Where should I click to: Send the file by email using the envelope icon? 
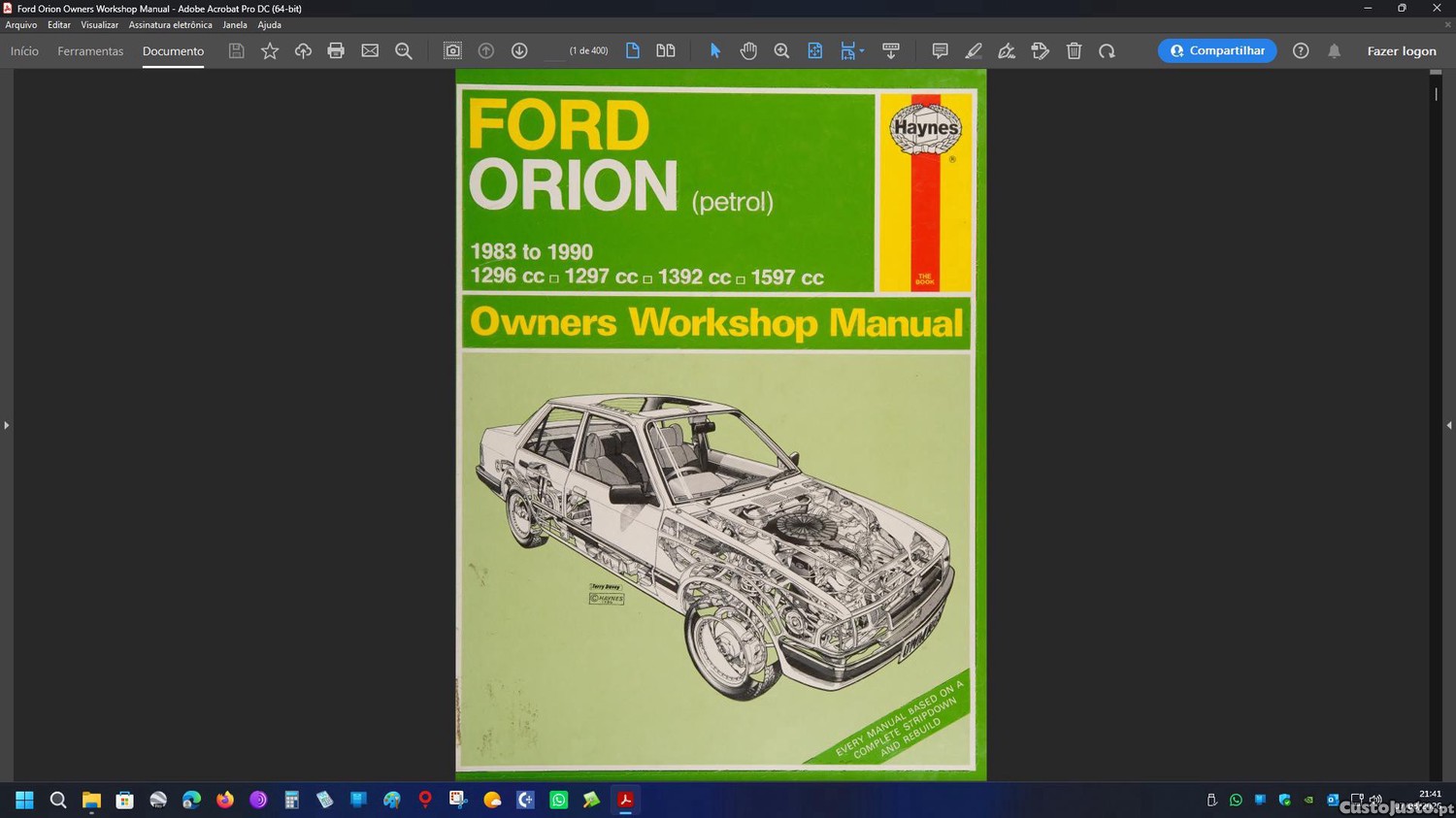click(370, 50)
